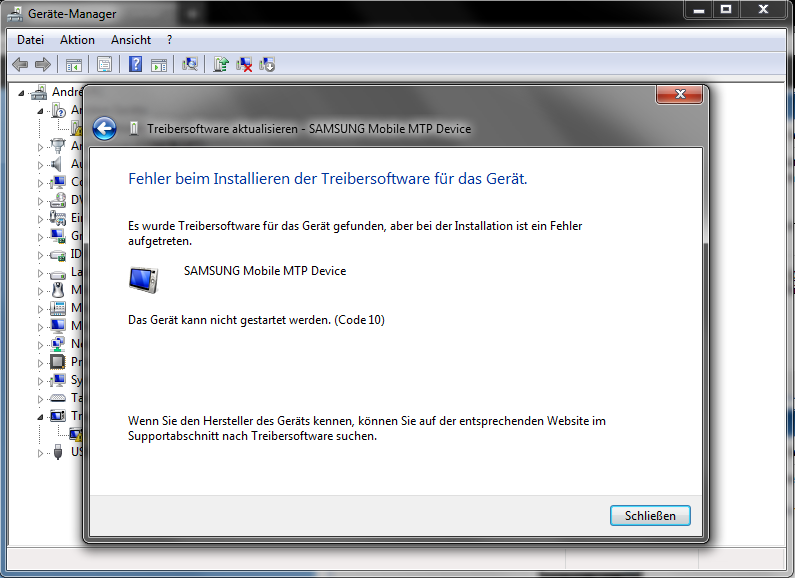795x578 pixels.
Task: Click 'Das Gerät kann nicht gestartet werden' text
Action: click(x=256, y=320)
